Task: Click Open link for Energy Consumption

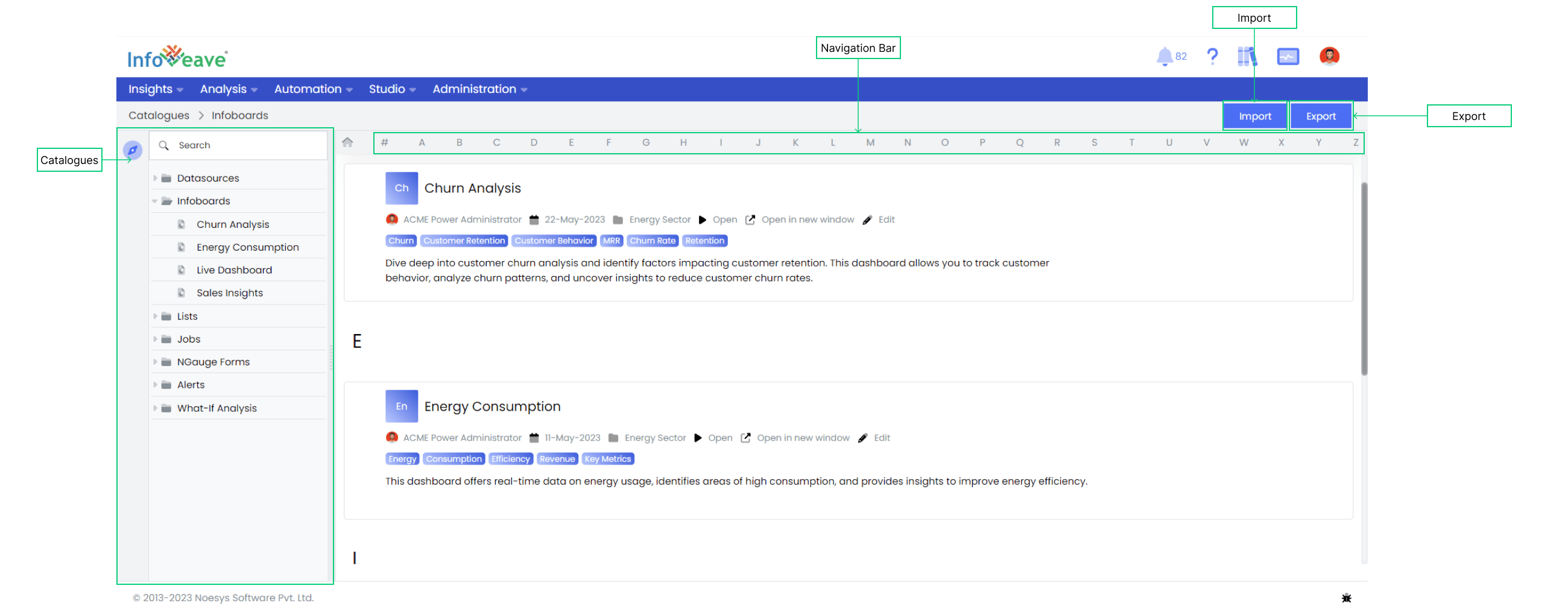Action: point(719,438)
